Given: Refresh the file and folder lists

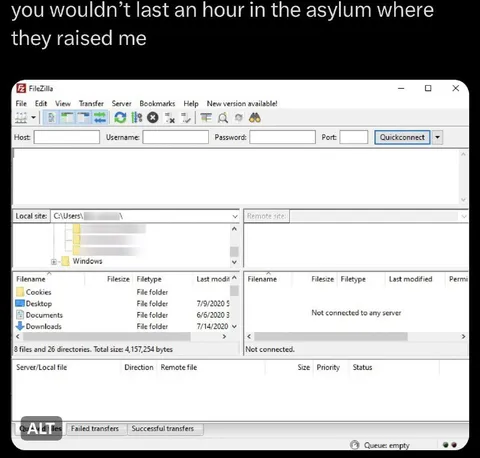Looking at the screenshot, I should click(120, 118).
